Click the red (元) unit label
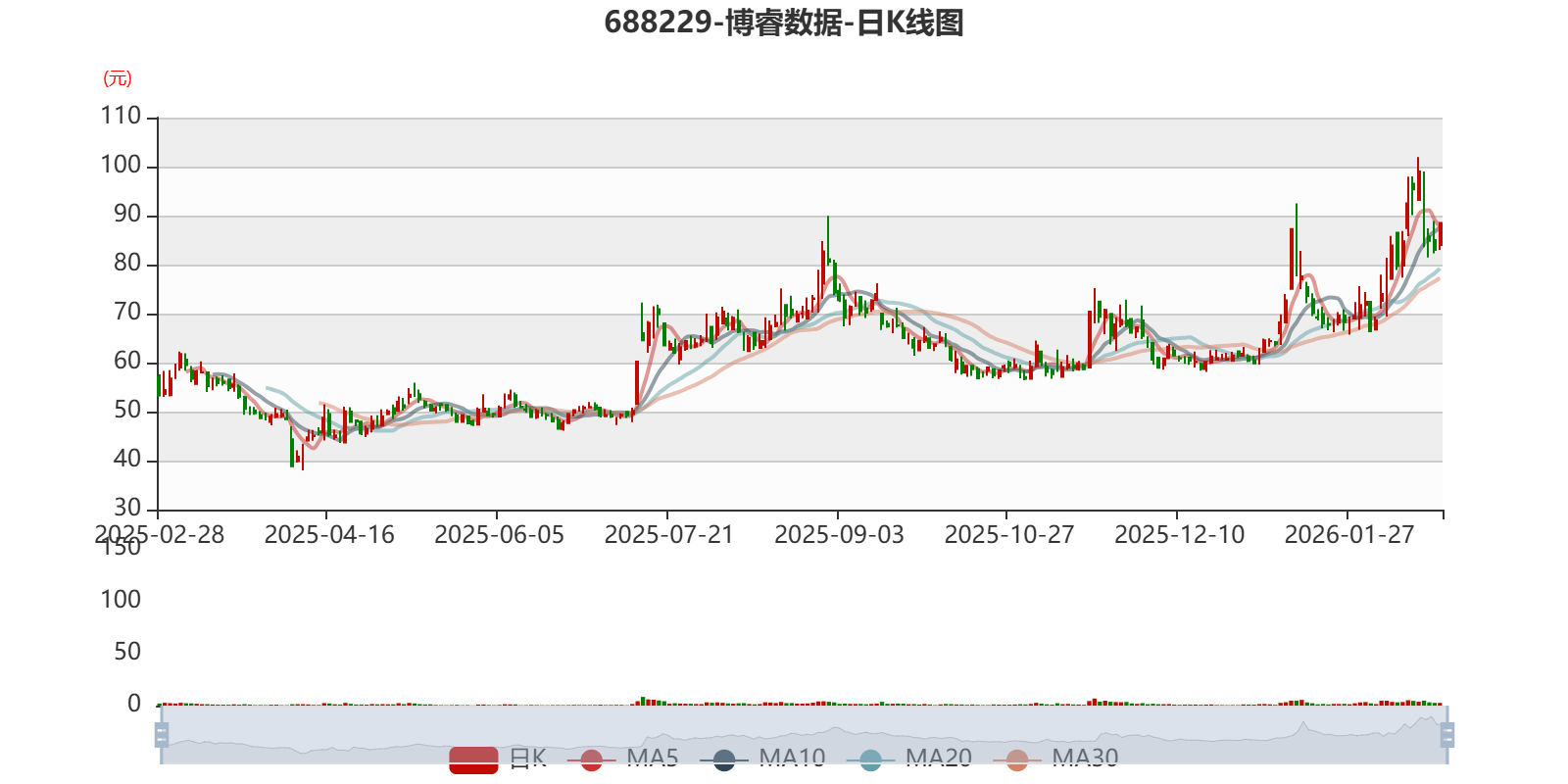Screen dimensions: 1568x784 [x=118, y=79]
